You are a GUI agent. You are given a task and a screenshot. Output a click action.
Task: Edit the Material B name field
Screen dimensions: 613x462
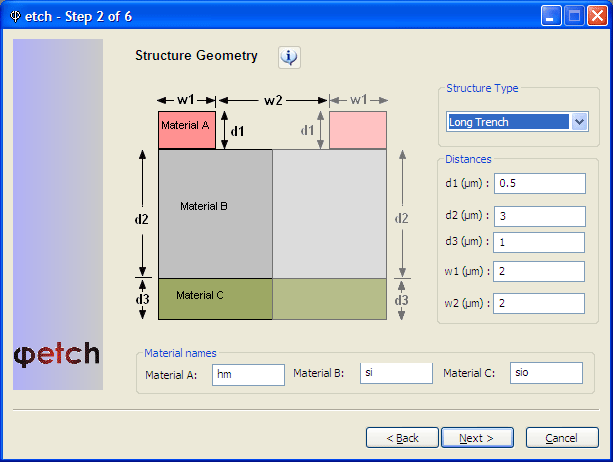coord(396,373)
